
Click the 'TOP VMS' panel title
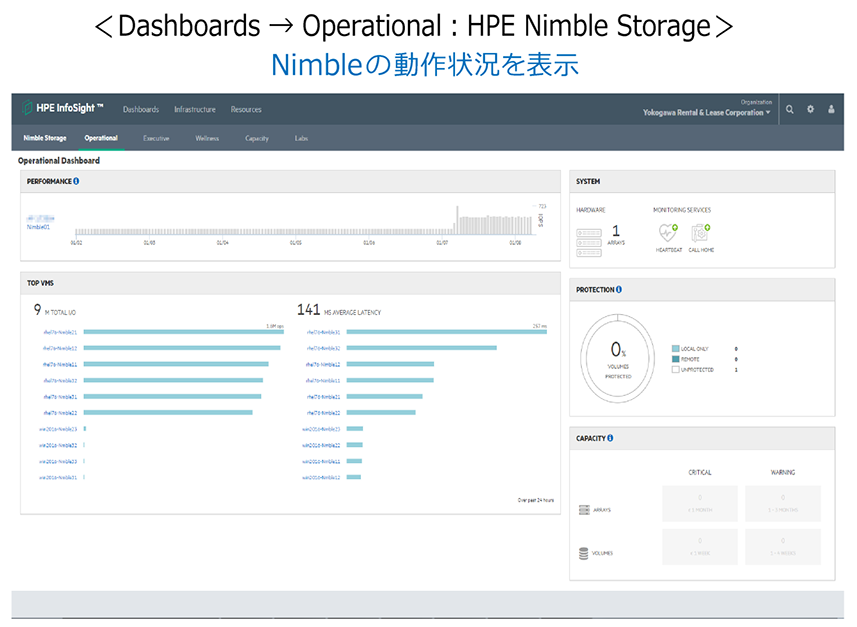coord(40,283)
